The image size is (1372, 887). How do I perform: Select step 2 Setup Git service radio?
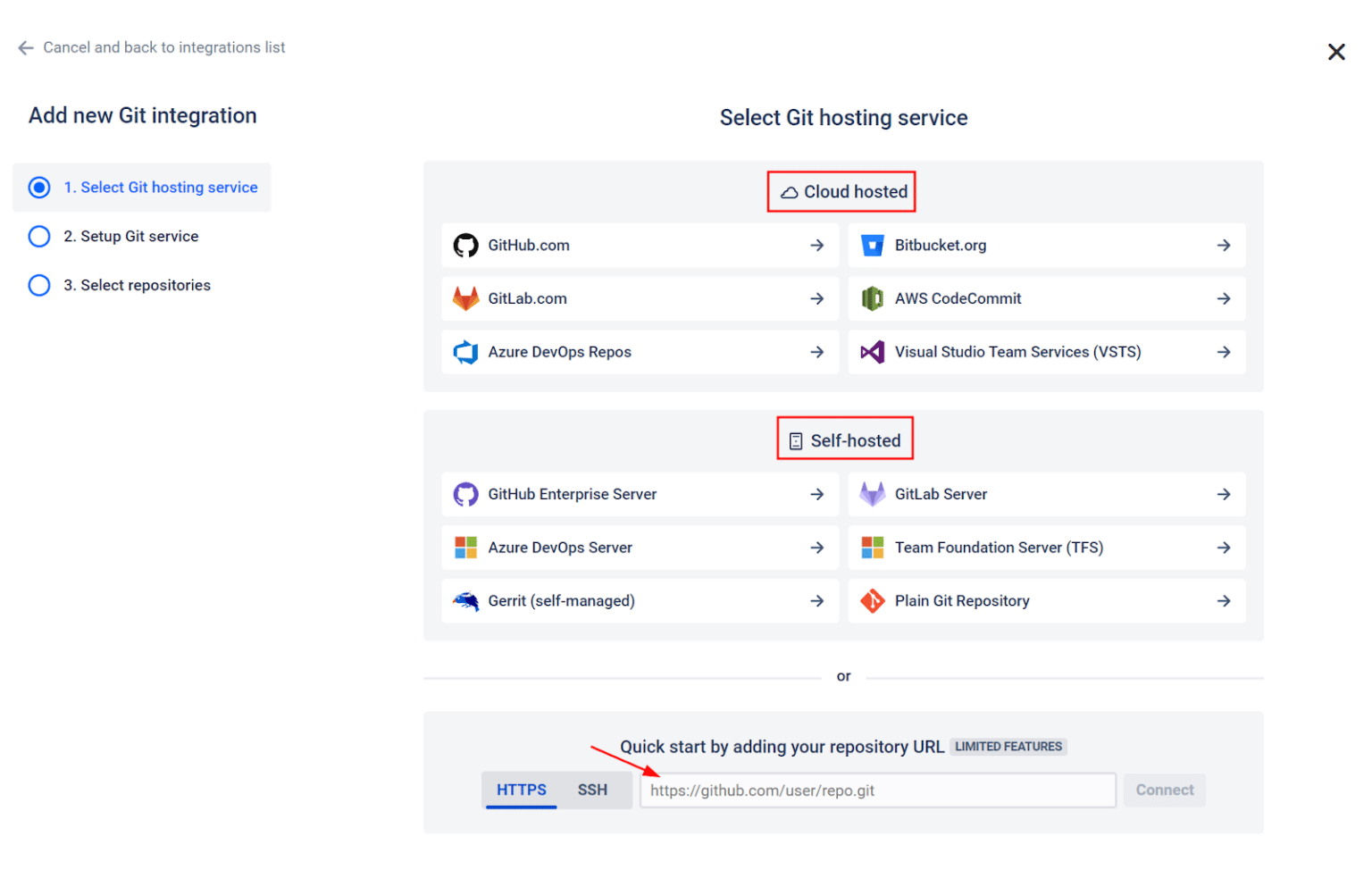(39, 236)
